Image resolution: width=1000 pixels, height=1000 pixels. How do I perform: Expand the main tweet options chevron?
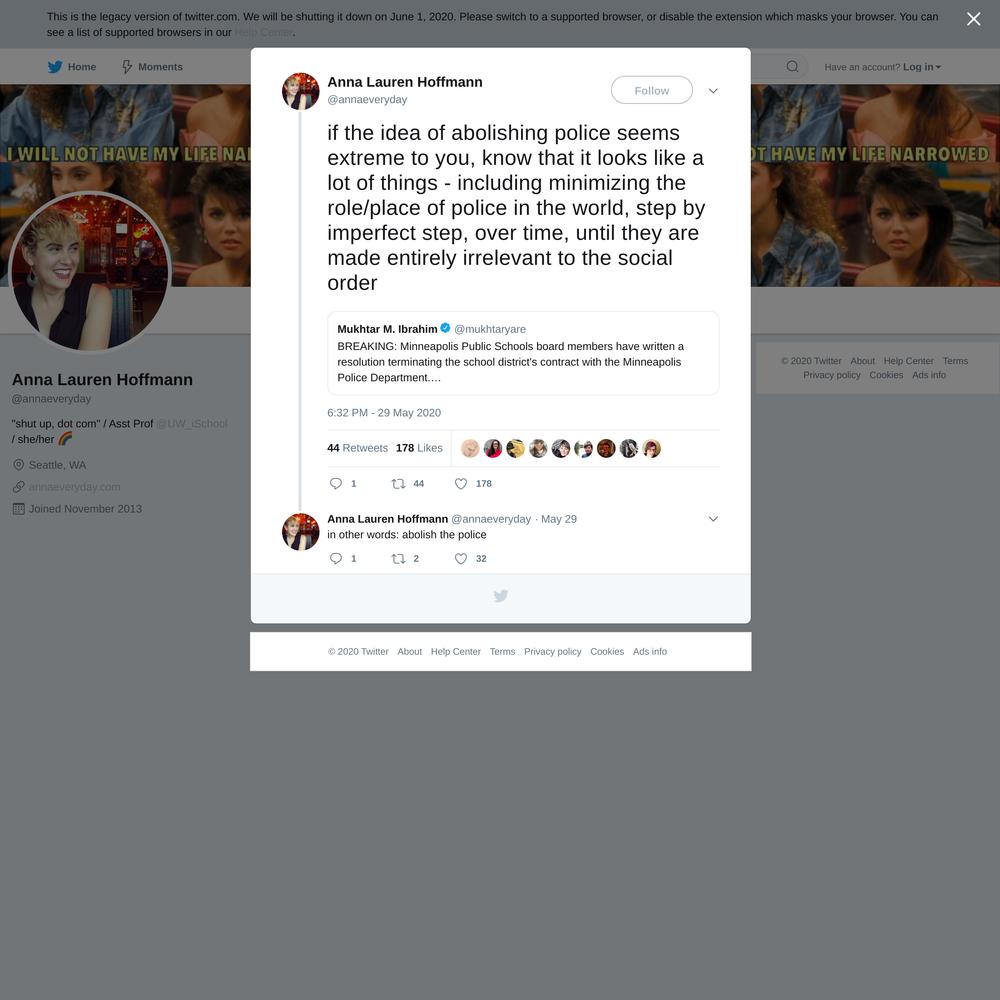point(713,91)
